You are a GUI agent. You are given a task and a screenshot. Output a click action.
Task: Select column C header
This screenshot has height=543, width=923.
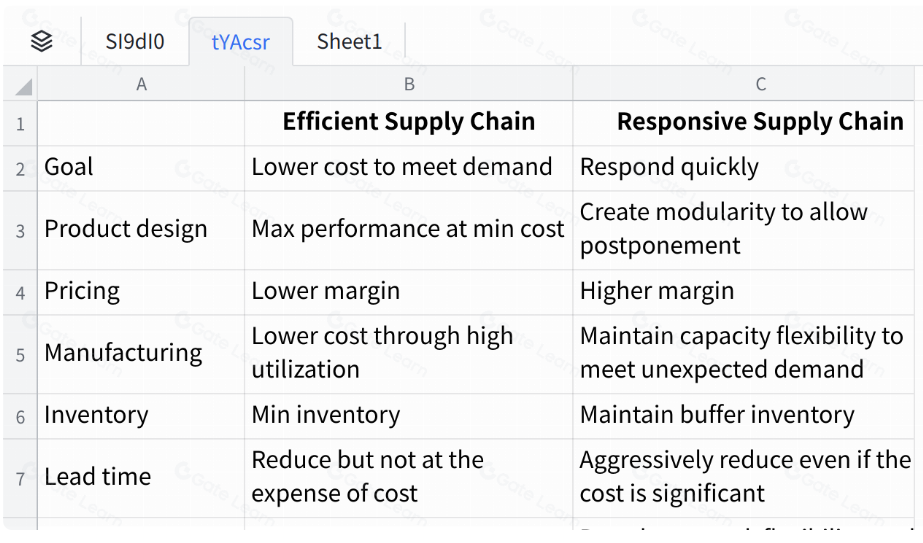click(760, 85)
